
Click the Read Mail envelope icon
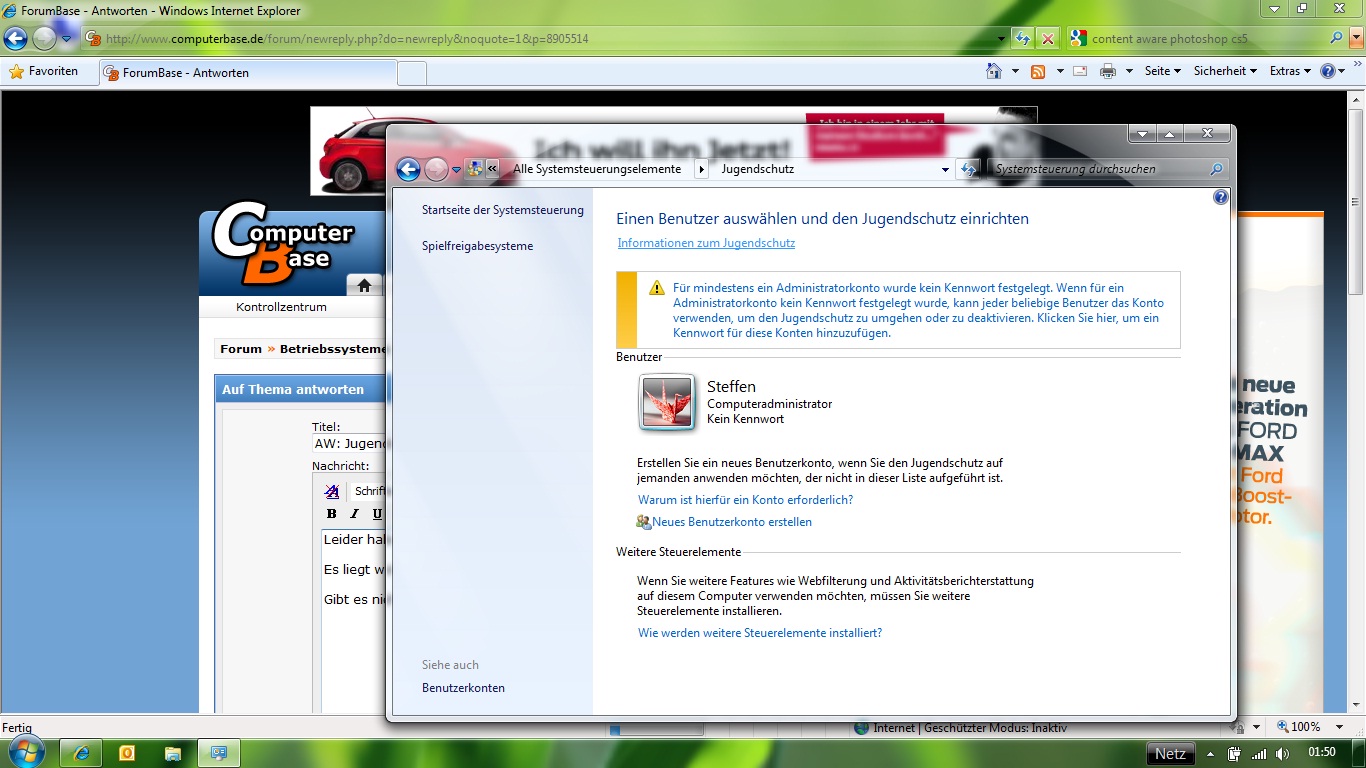point(1080,71)
